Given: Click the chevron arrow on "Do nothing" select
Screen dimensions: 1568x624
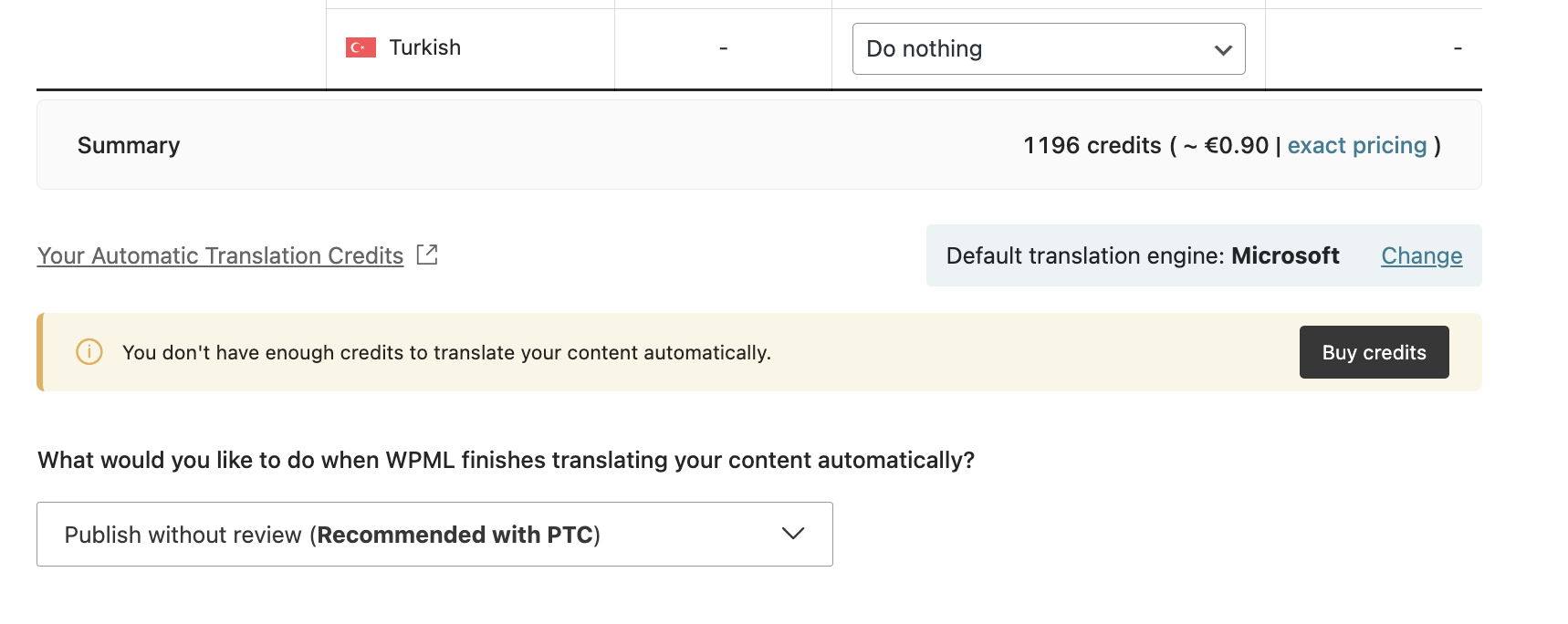Looking at the screenshot, I should tap(1223, 50).
